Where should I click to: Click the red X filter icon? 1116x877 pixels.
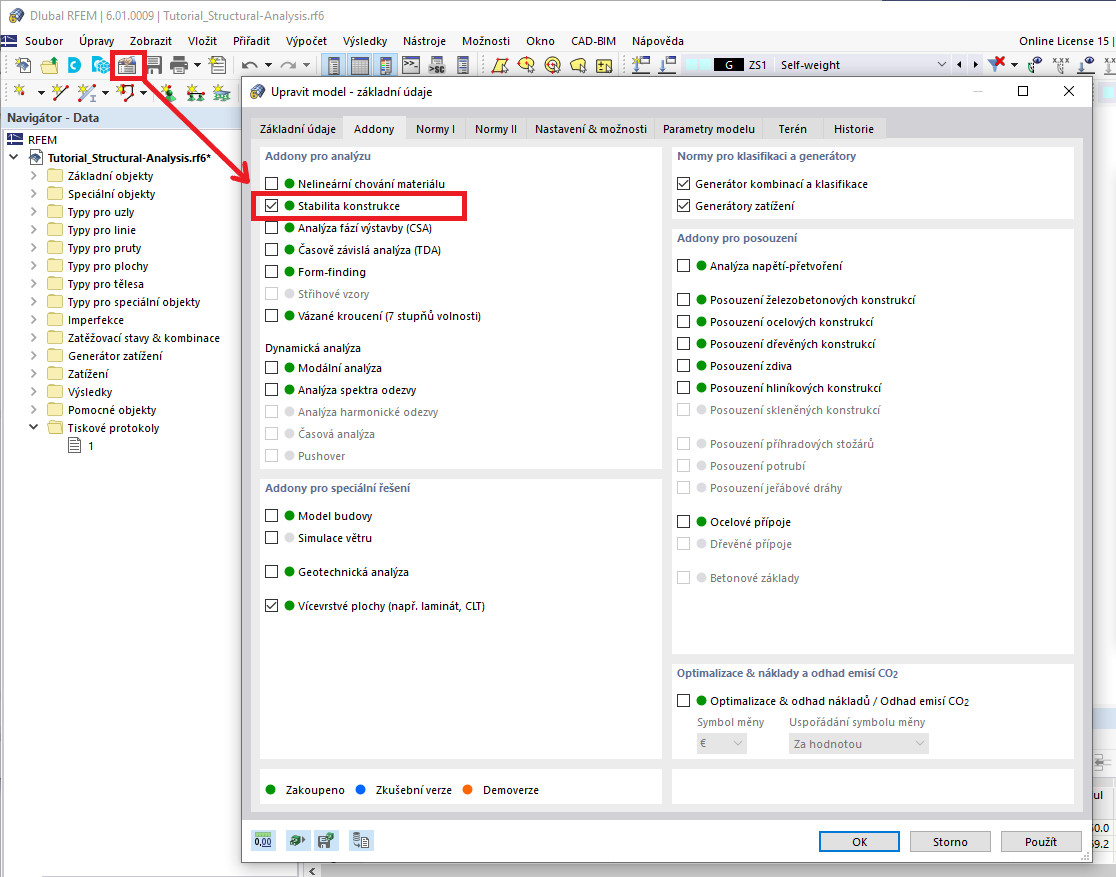[x=997, y=64]
